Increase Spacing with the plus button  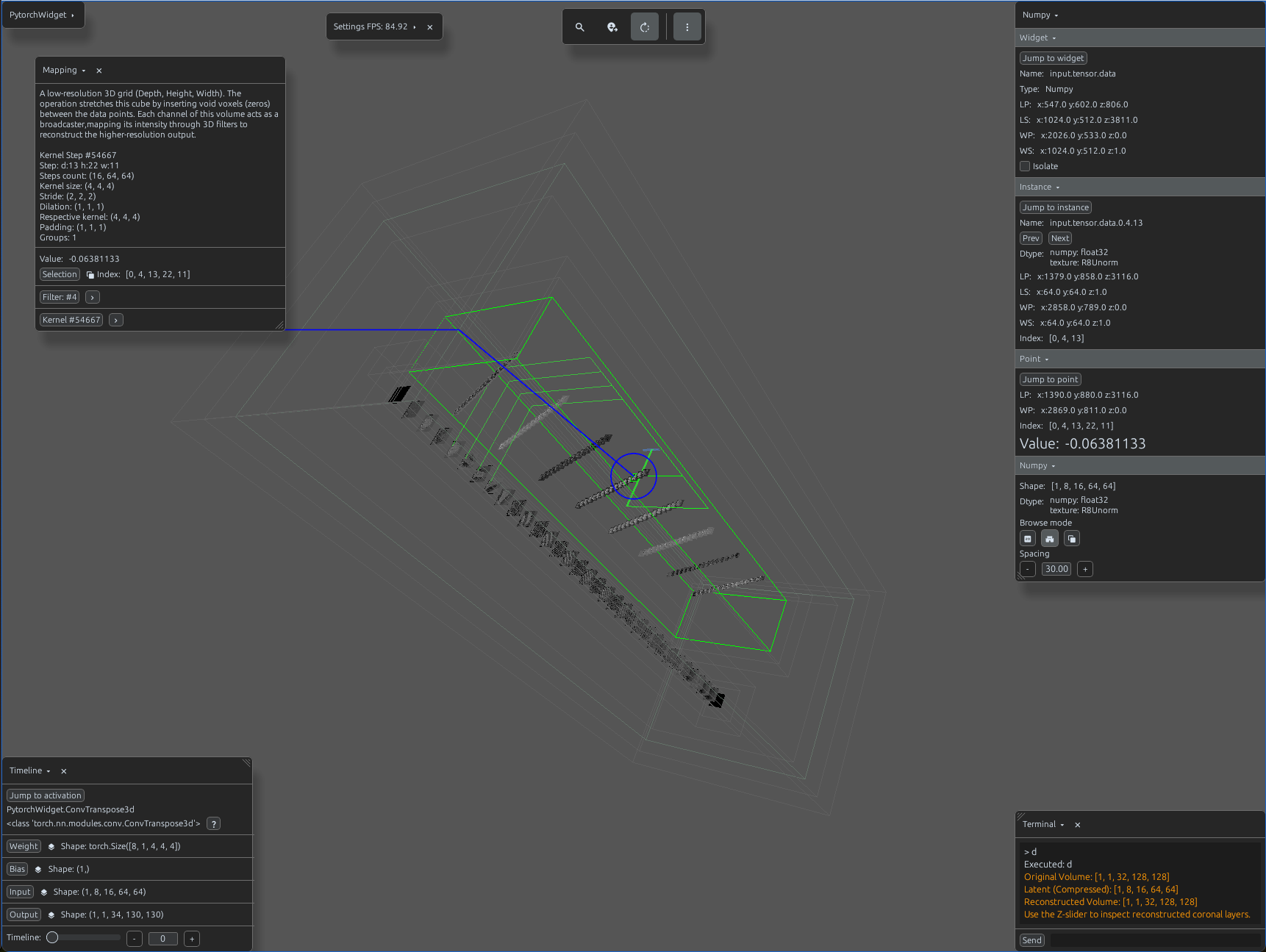[1085, 569]
